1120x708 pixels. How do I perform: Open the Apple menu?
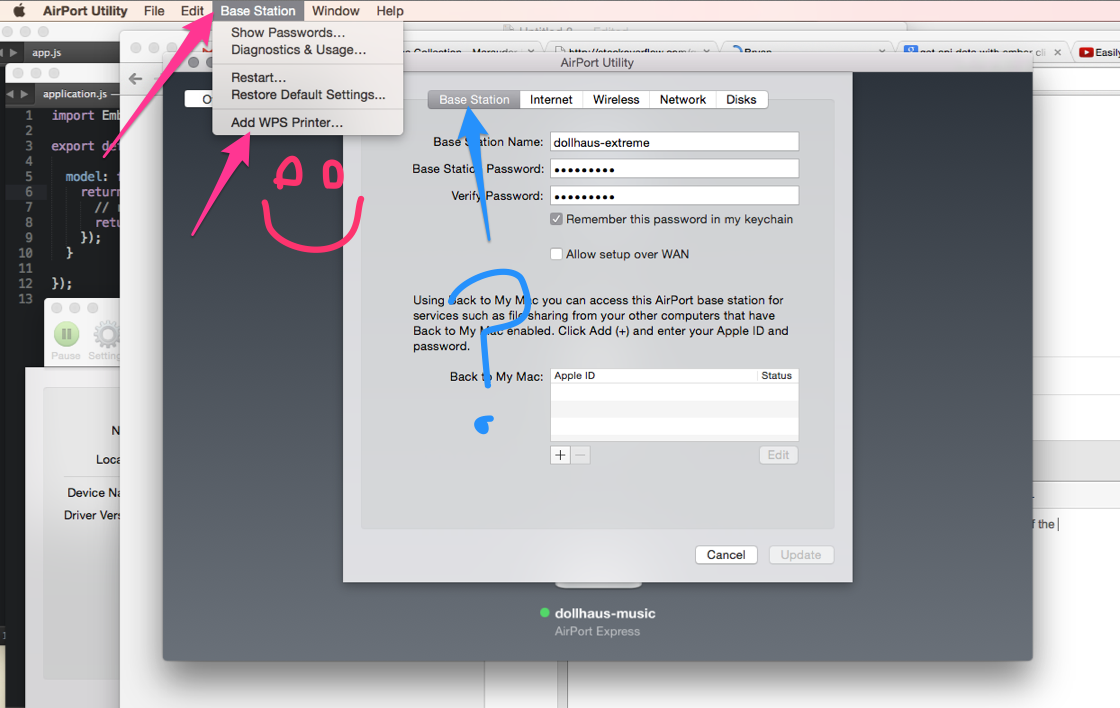tap(19, 11)
